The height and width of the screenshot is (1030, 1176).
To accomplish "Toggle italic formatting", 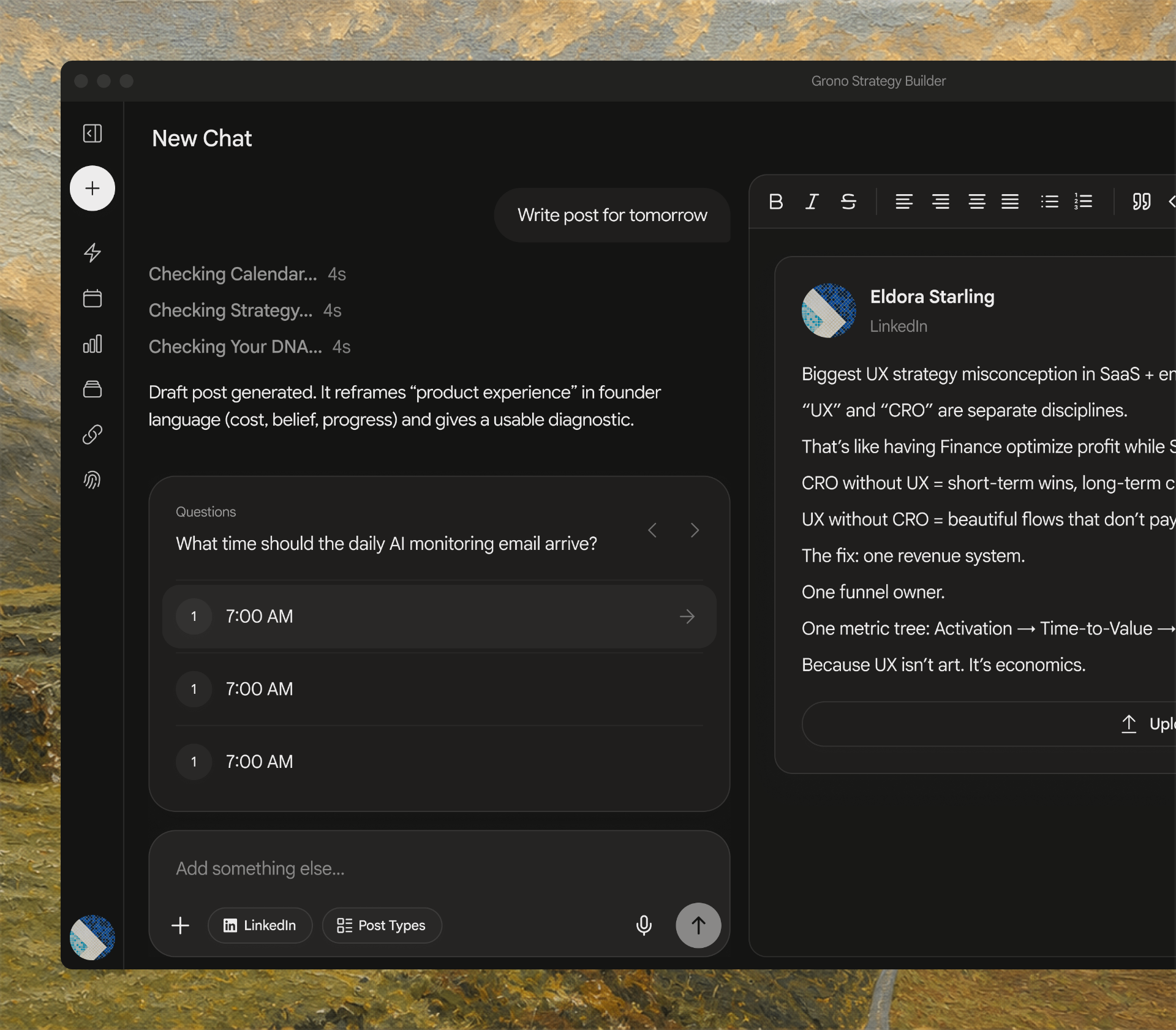I will pyautogui.click(x=812, y=201).
